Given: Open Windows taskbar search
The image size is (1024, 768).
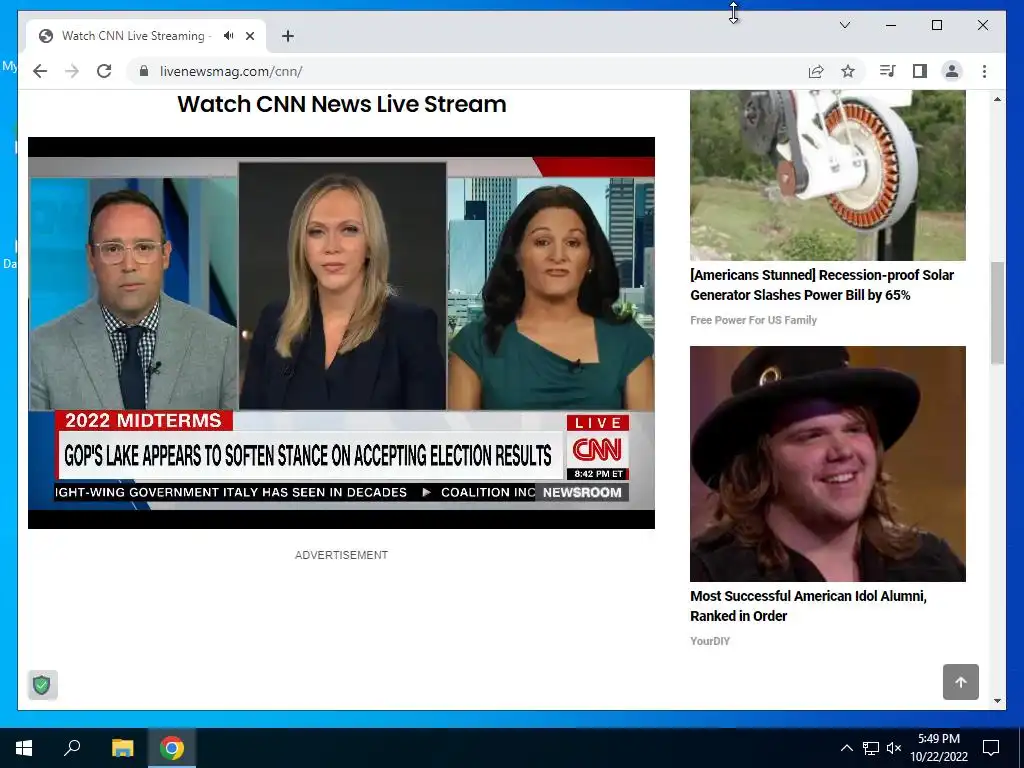Looking at the screenshot, I should (x=72, y=748).
